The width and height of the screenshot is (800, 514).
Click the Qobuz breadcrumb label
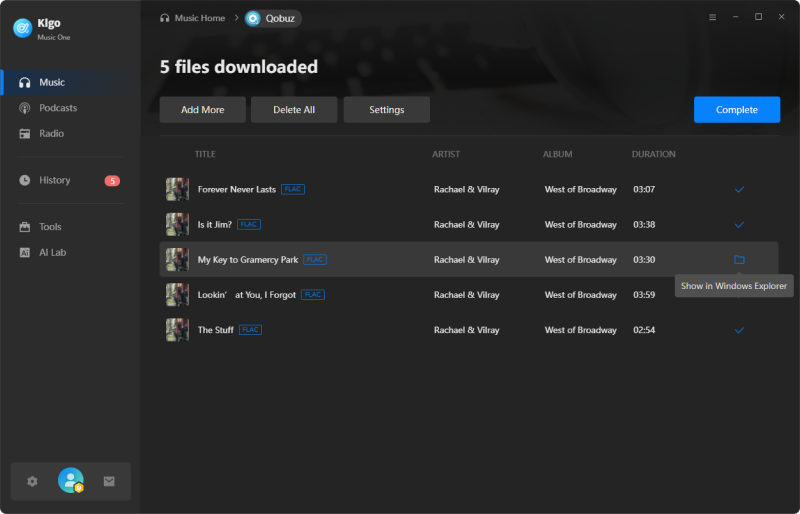(280, 18)
